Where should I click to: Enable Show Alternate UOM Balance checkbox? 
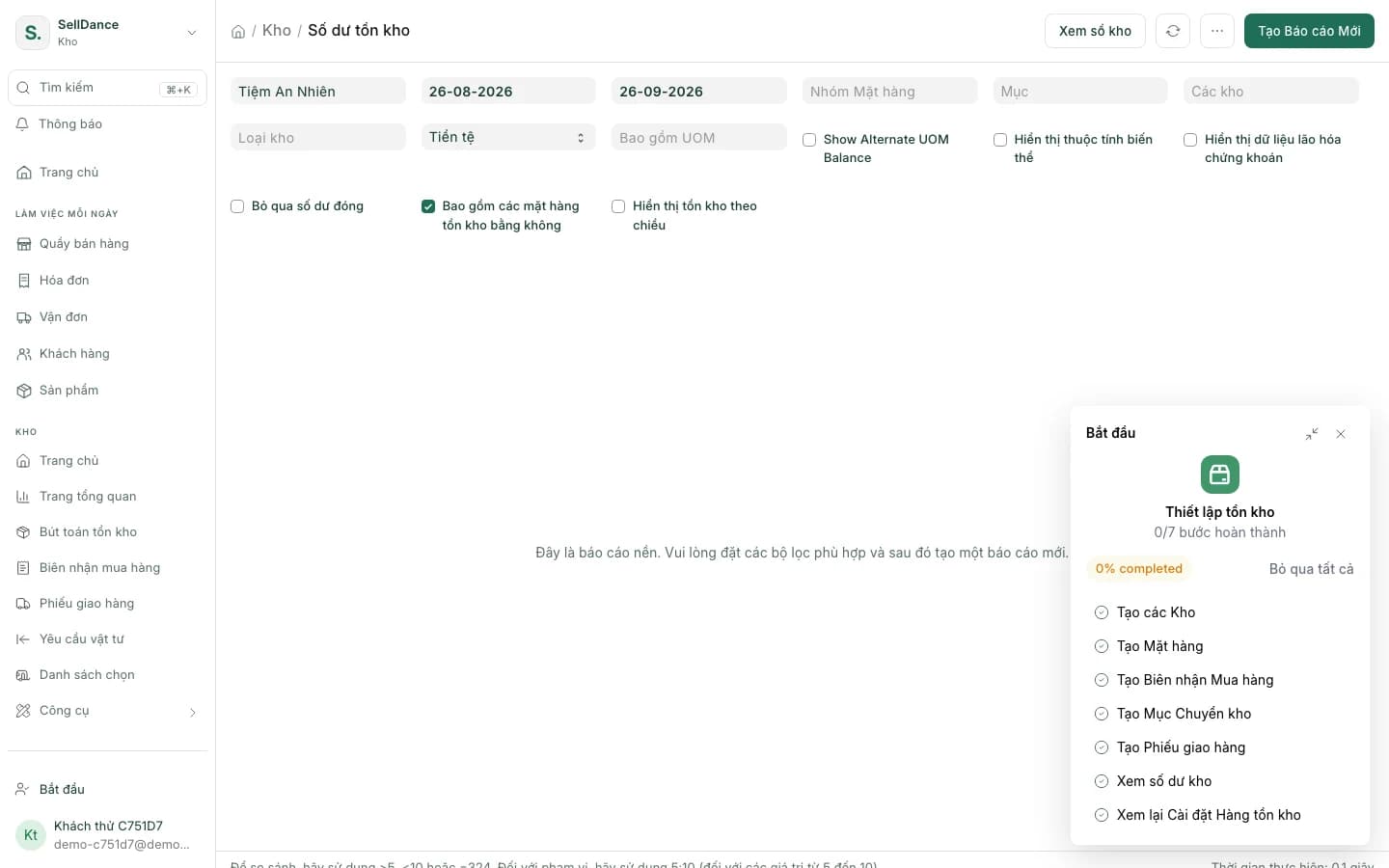(809, 140)
